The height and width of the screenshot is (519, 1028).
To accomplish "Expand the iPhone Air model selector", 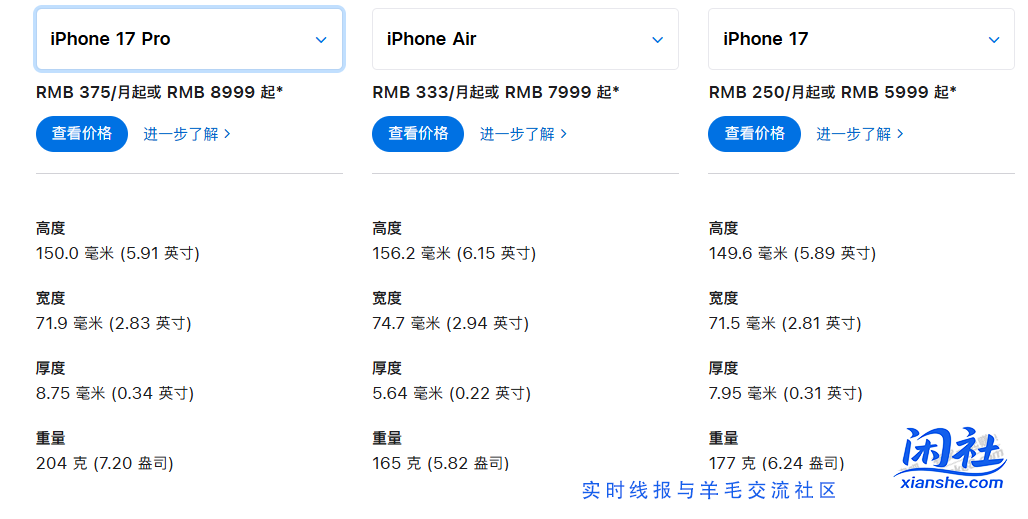I will [525, 40].
